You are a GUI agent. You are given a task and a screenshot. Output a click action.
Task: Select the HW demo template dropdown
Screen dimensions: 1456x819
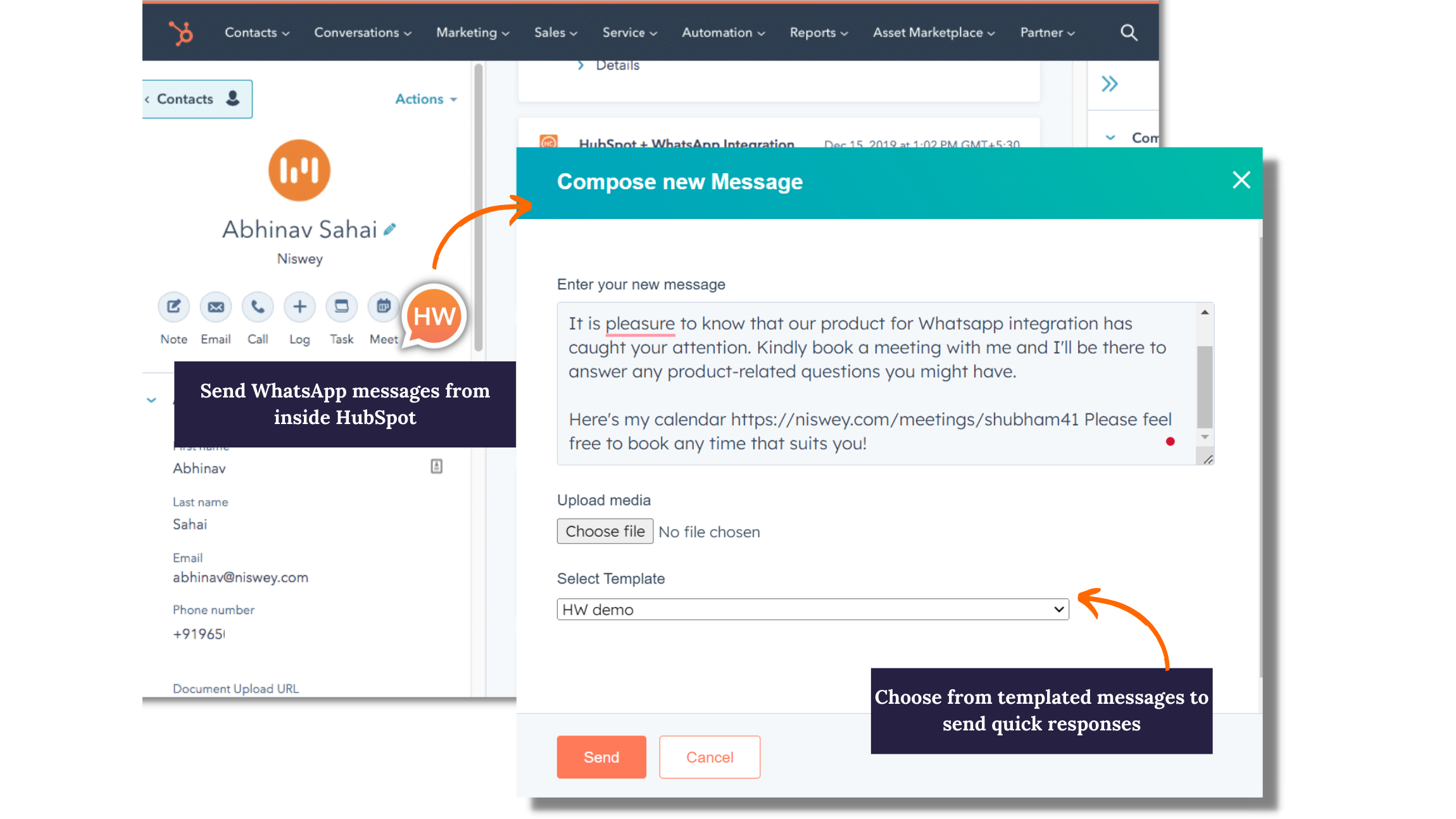pos(812,608)
